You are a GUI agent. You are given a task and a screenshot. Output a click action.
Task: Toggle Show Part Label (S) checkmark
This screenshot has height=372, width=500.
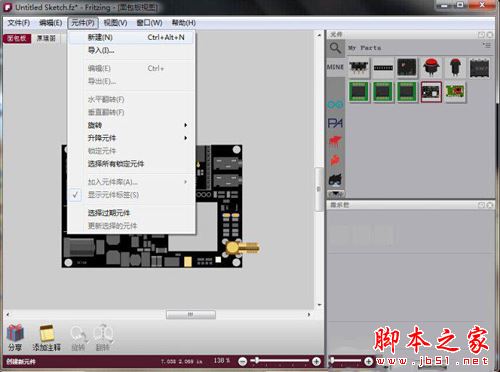pyautogui.click(x=131, y=195)
